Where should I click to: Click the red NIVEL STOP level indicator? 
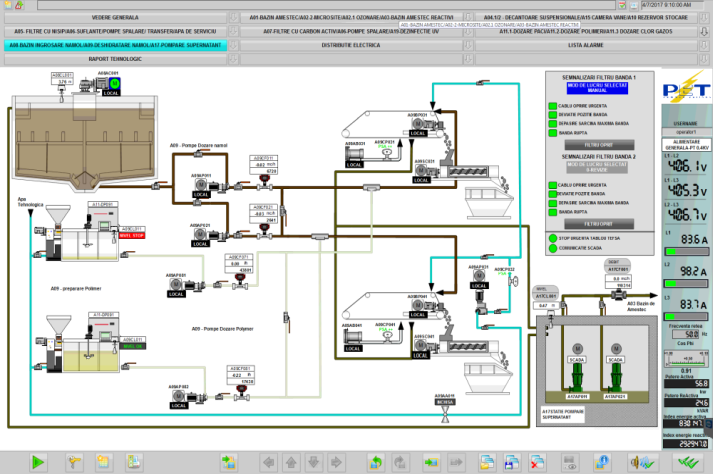(x=132, y=236)
